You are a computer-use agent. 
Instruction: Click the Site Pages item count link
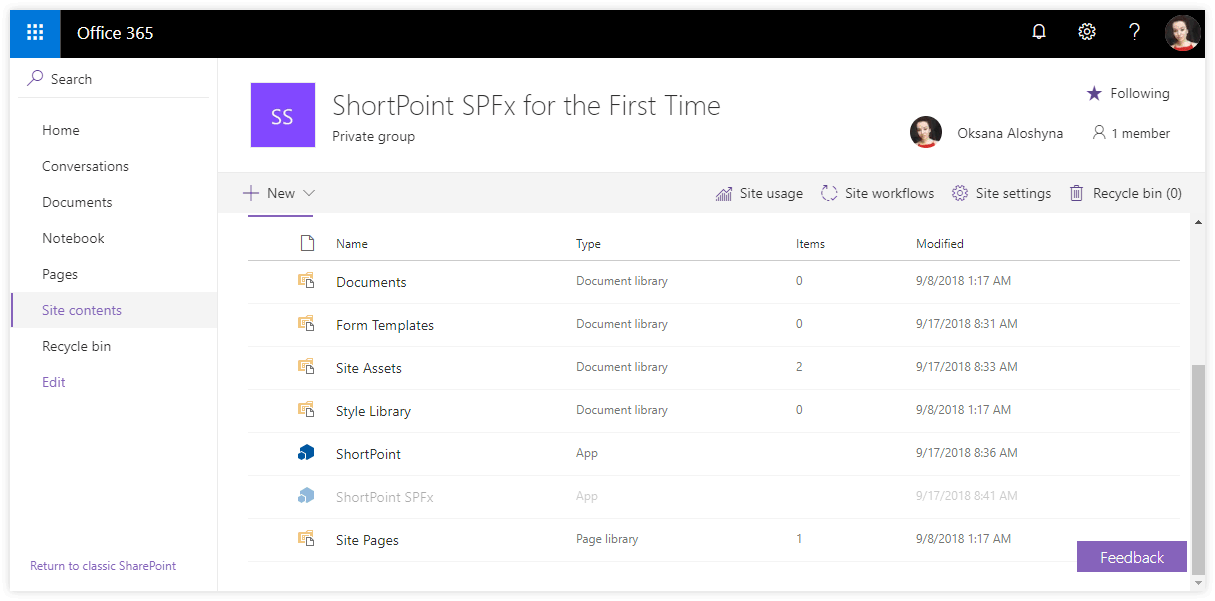tap(799, 538)
